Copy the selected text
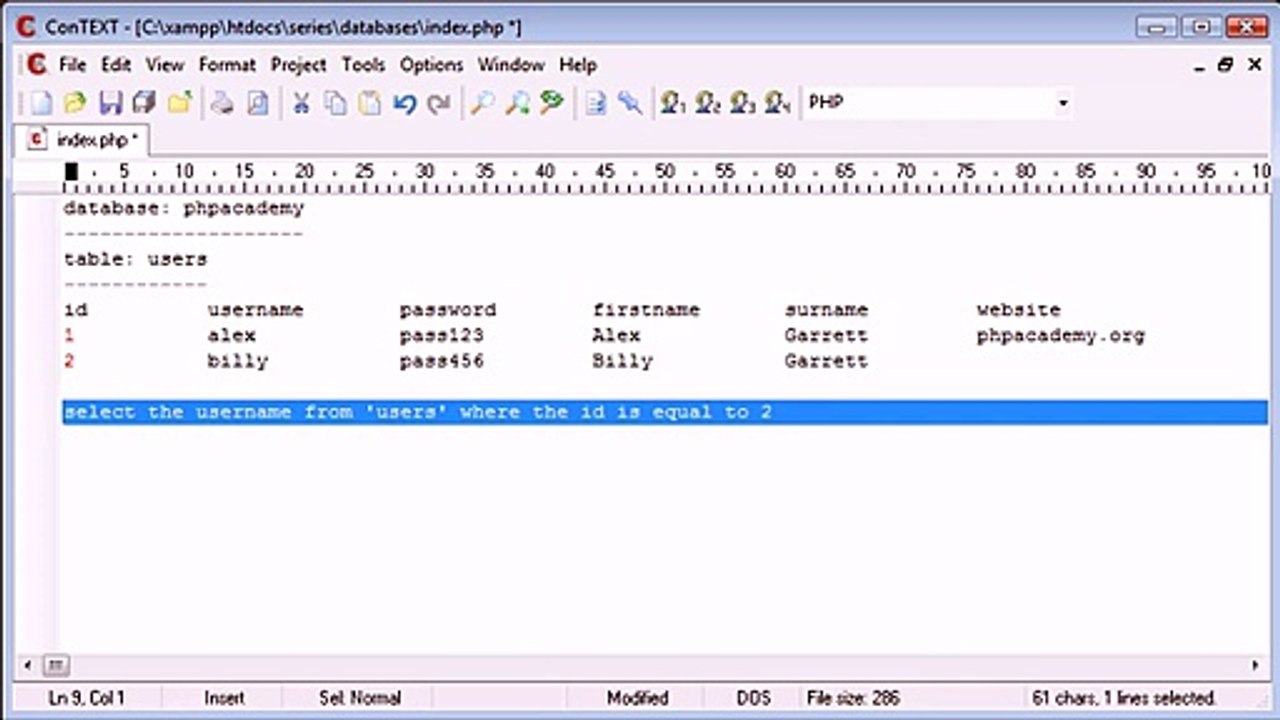The width and height of the screenshot is (1280, 720). point(335,102)
